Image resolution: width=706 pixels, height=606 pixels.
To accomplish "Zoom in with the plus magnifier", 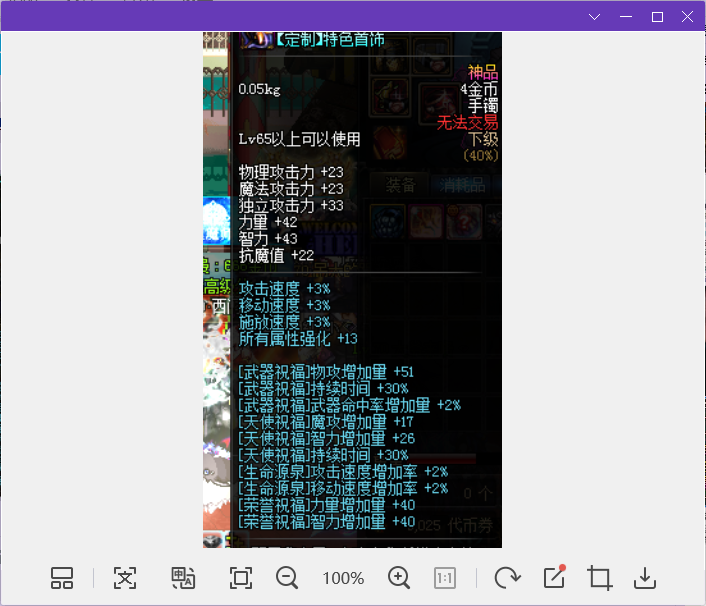I will [399, 578].
